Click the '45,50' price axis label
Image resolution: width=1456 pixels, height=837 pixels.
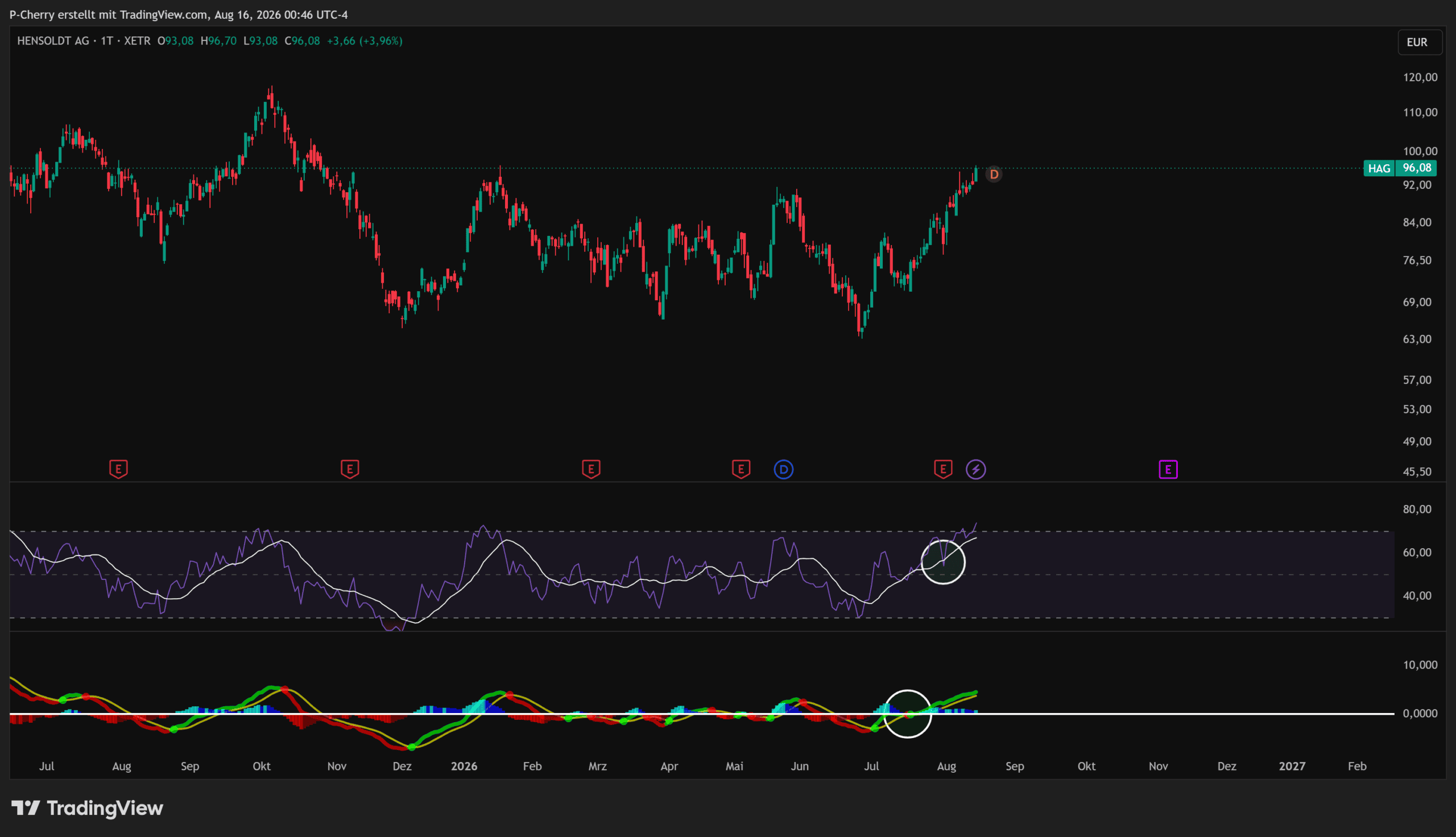click(x=1417, y=471)
